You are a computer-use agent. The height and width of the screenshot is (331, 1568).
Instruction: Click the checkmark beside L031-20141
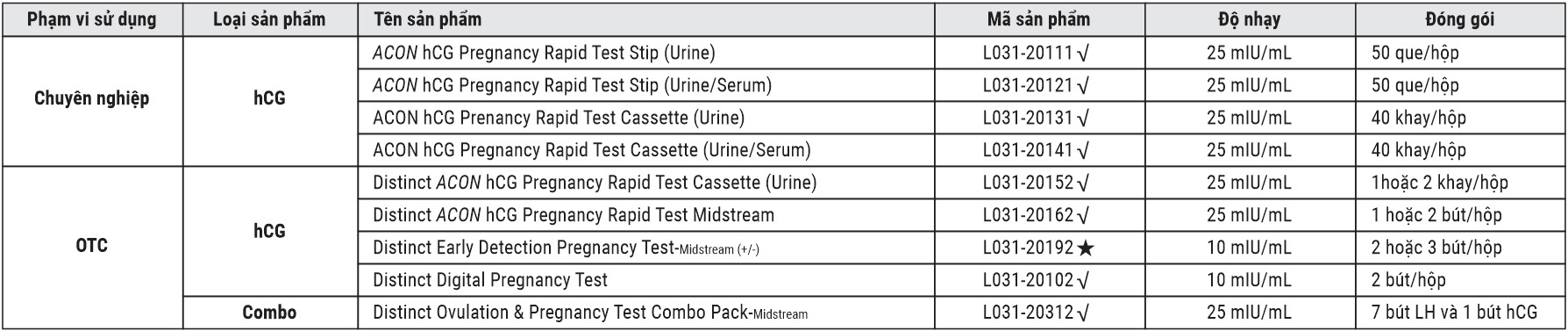(x=1083, y=151)
